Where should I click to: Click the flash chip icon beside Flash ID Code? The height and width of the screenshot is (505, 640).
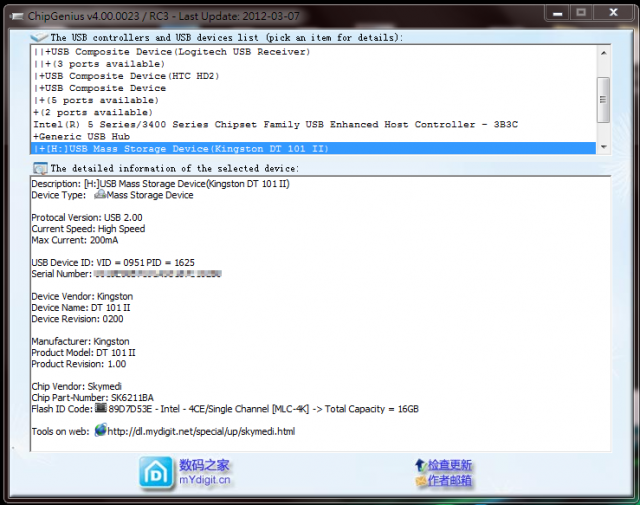(x=101, y=408)
